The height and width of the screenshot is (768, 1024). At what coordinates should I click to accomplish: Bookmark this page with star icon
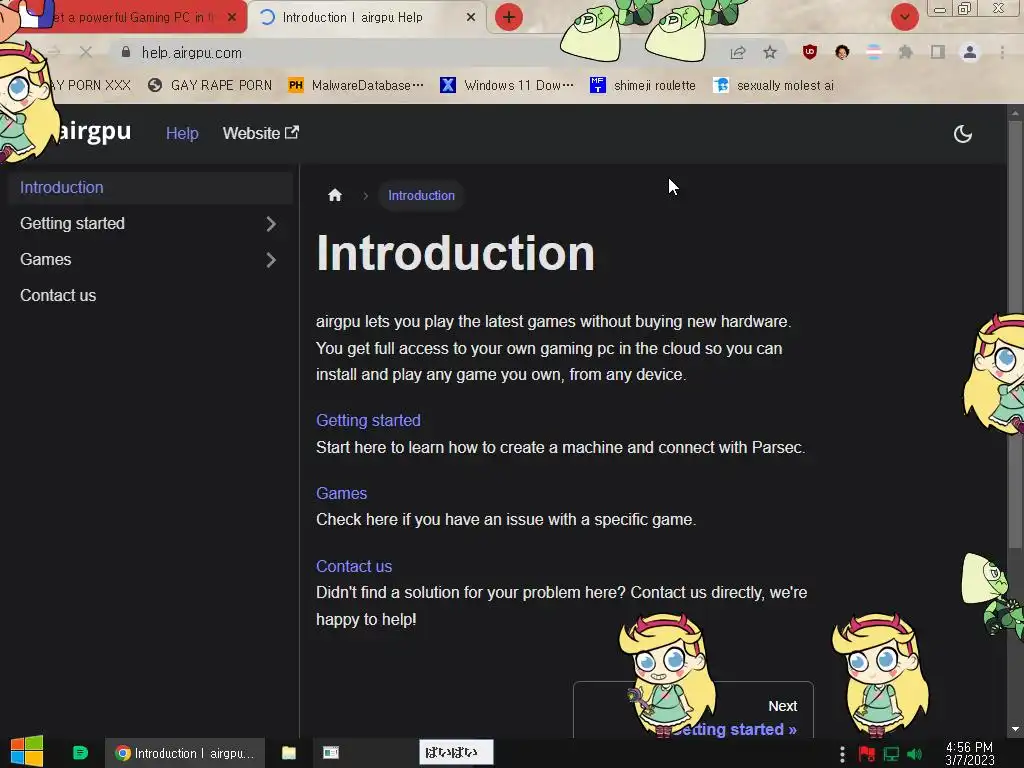(770, 52)
